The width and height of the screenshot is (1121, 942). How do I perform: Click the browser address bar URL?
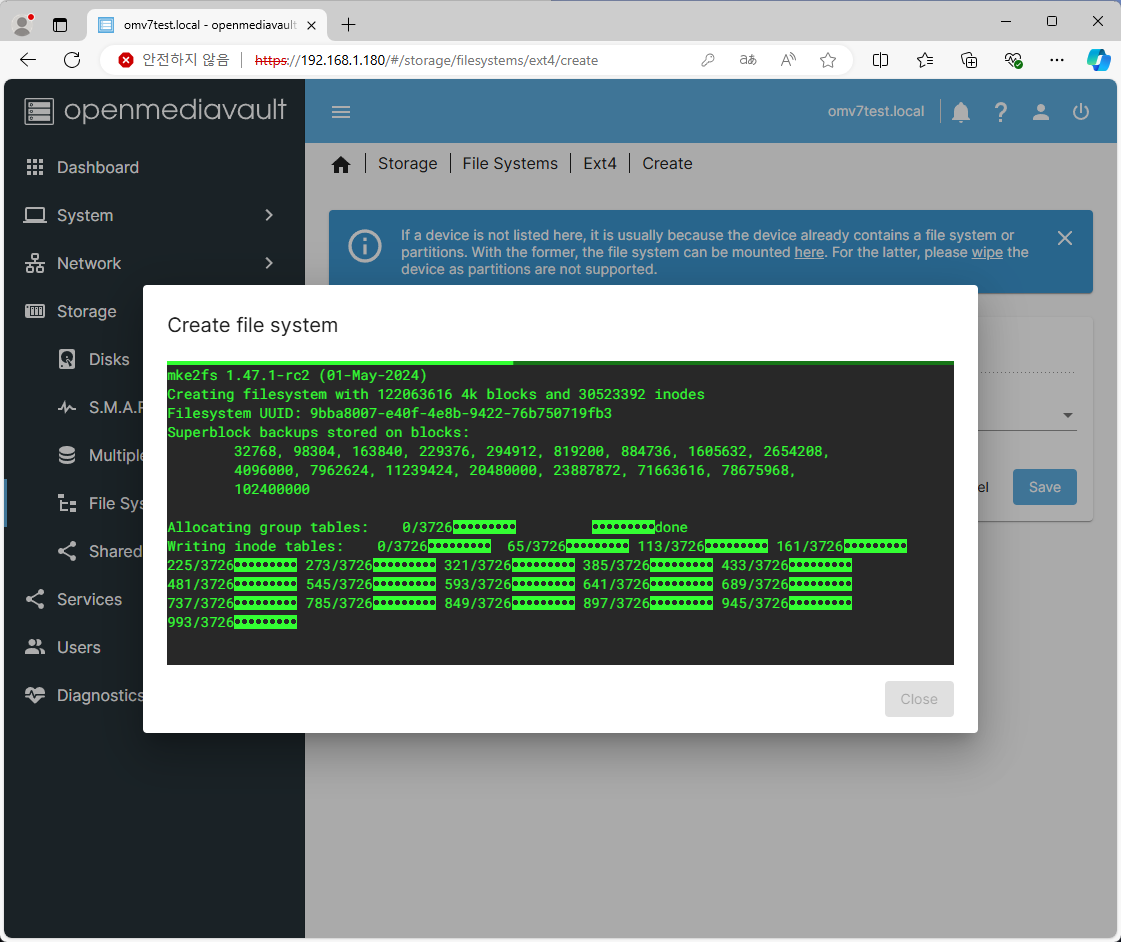[x=426, y=61]
